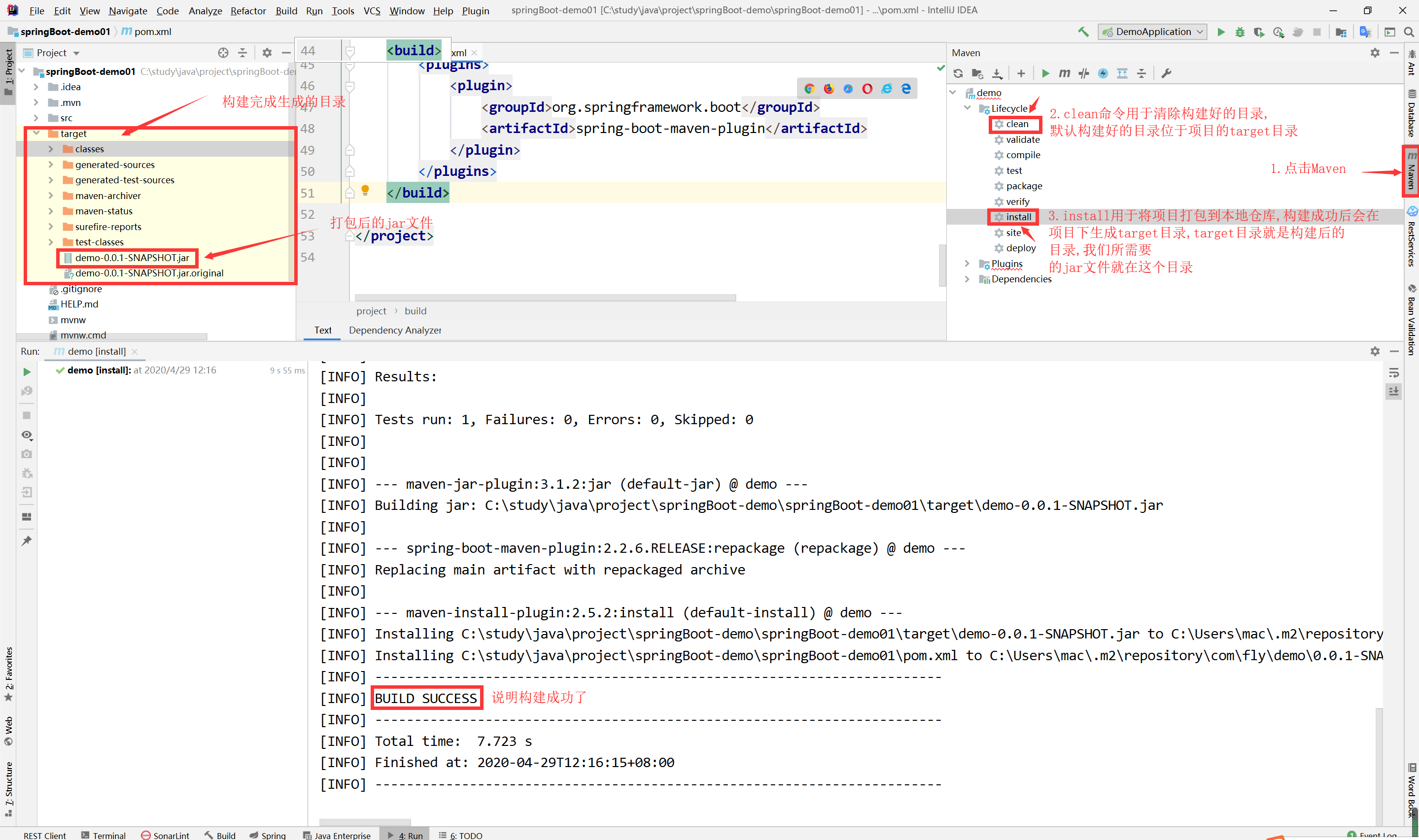Select demo-0.0.1-SNAPSHOT.jar file

coord(132,258)
